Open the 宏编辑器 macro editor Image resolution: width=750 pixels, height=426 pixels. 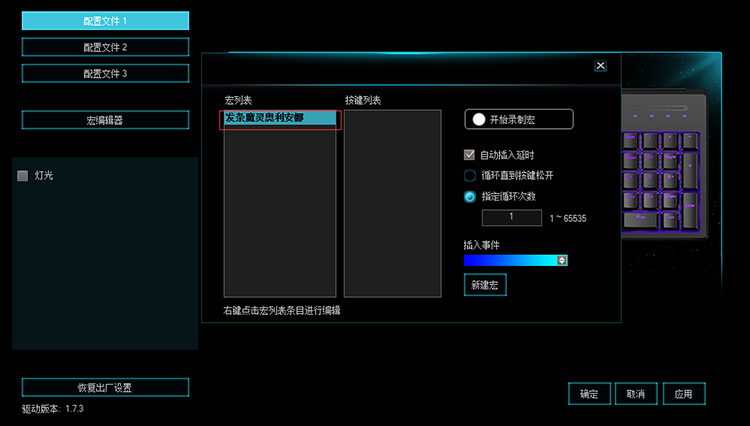[105, 120]
